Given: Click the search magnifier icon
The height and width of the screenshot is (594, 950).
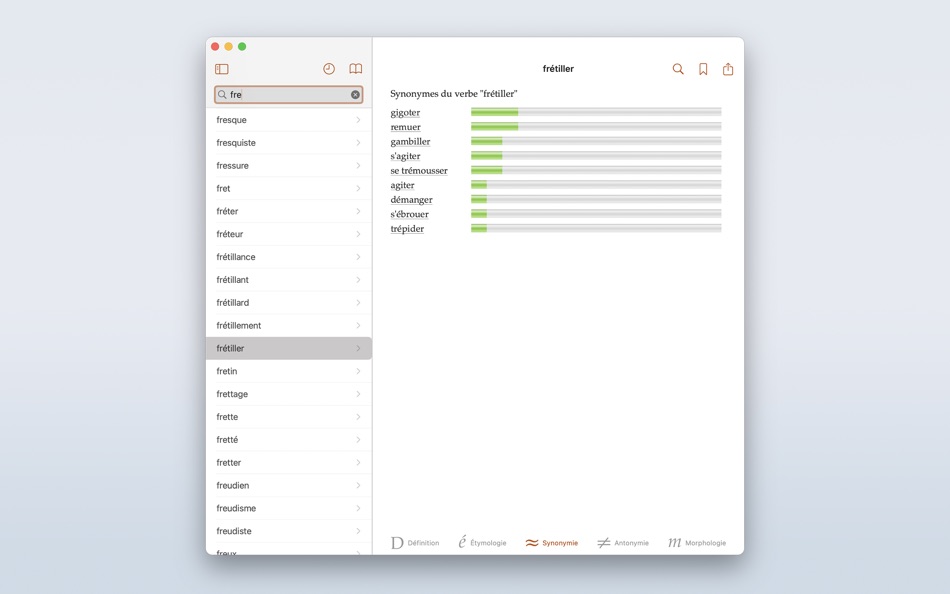Looking at the screenshot, I should click(678, 69).
